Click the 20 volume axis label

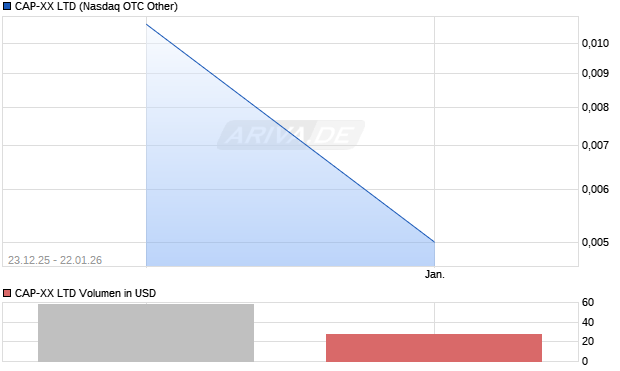(x=588, y=341)
